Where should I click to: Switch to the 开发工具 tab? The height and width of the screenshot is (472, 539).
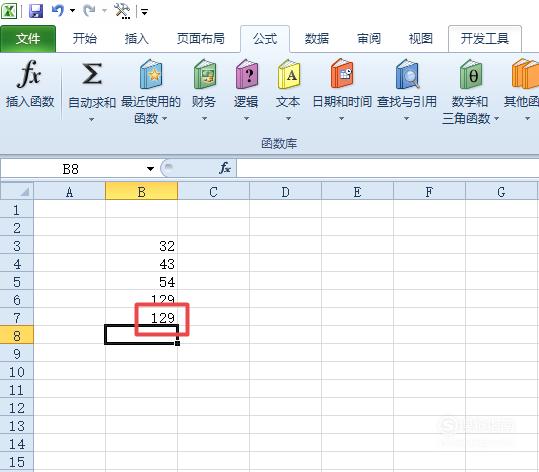click(x=485, y=39)
